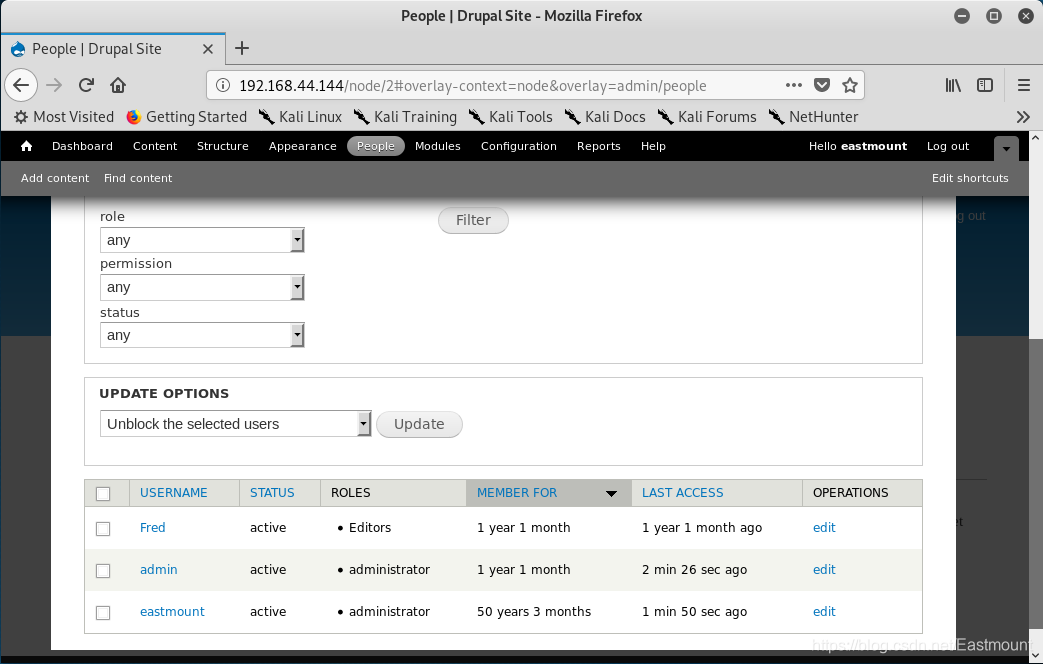Image resolution: width=1043 pixels, height=664 pixels.
Task: Open the Fred user profile link
Action: [152, 528]
